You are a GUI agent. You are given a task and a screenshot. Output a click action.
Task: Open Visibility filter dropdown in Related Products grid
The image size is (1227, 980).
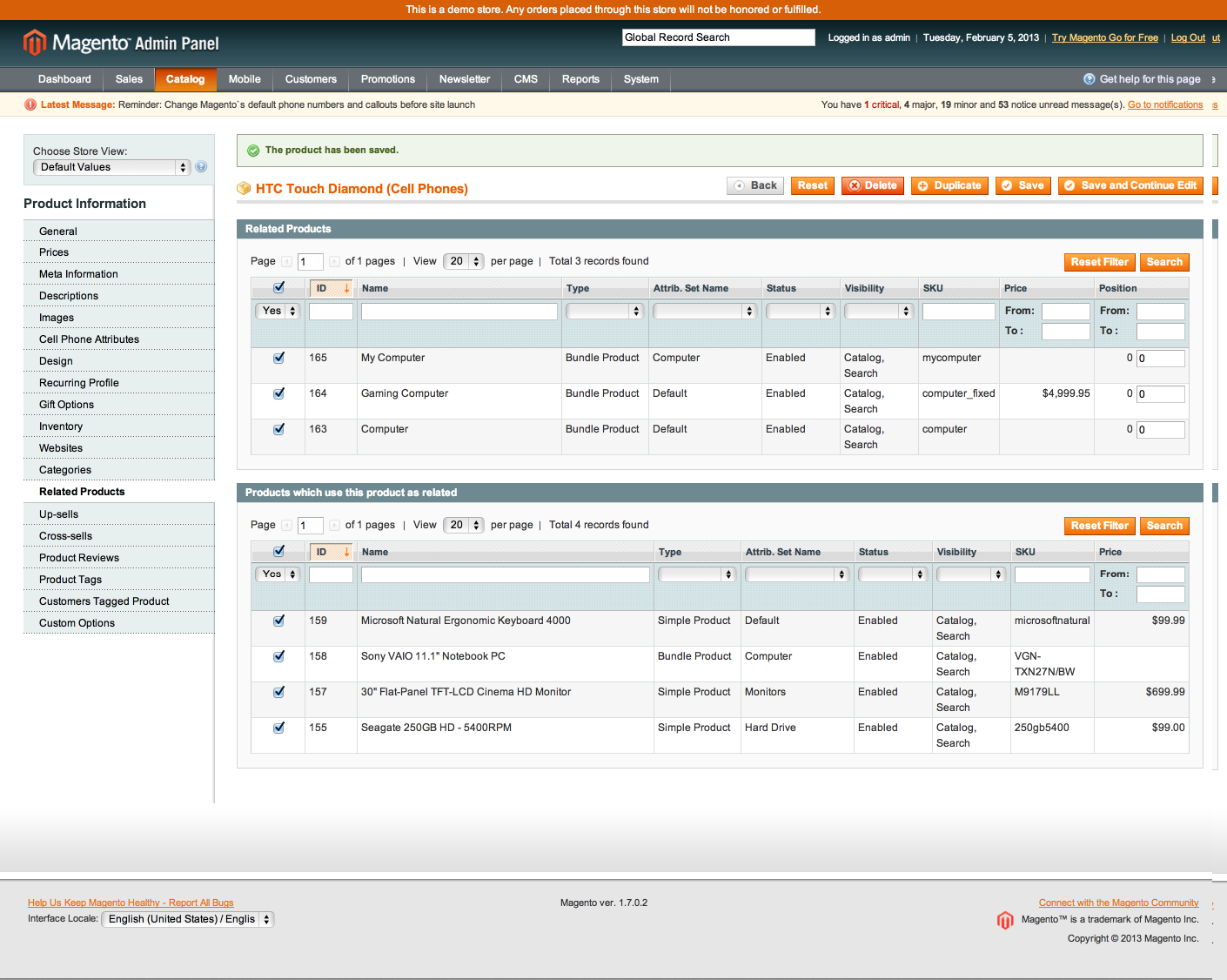pos(879,311)
